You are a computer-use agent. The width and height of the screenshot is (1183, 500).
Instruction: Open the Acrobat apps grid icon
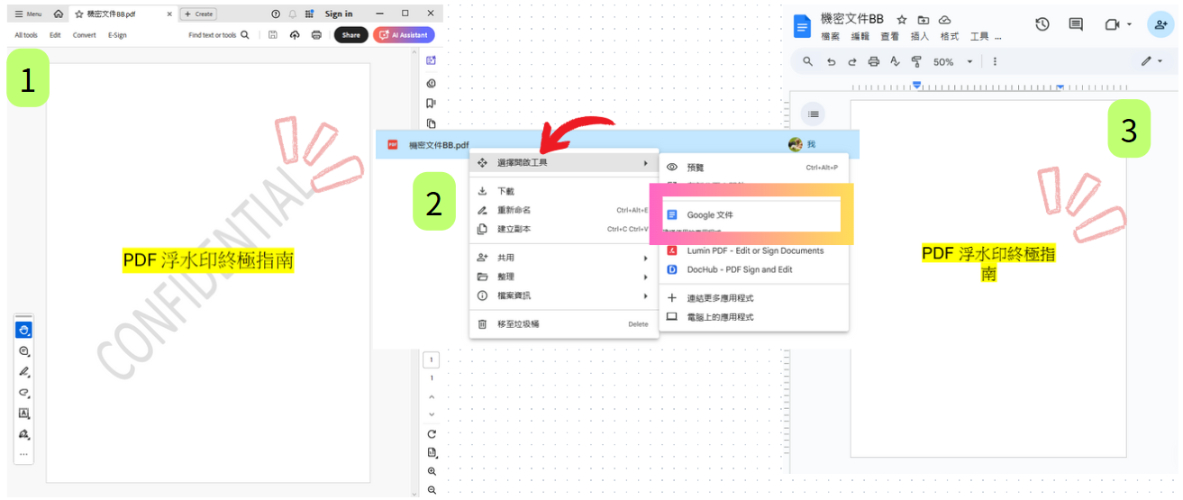pyautogui.click(x=309, y=14)
